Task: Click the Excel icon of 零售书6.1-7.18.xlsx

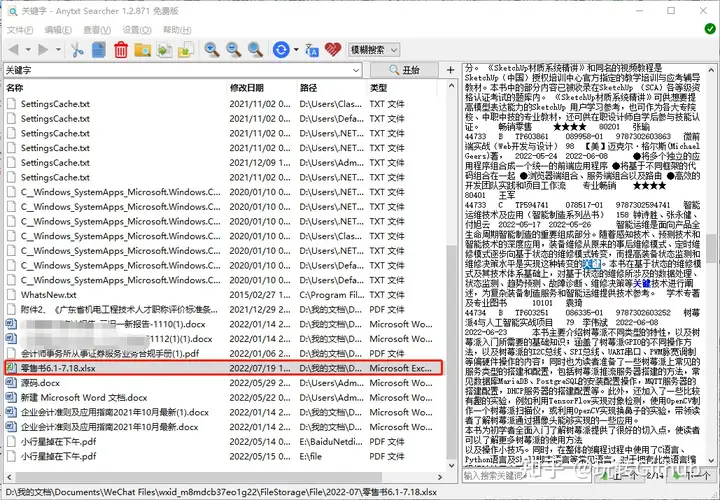Action: 11,368
